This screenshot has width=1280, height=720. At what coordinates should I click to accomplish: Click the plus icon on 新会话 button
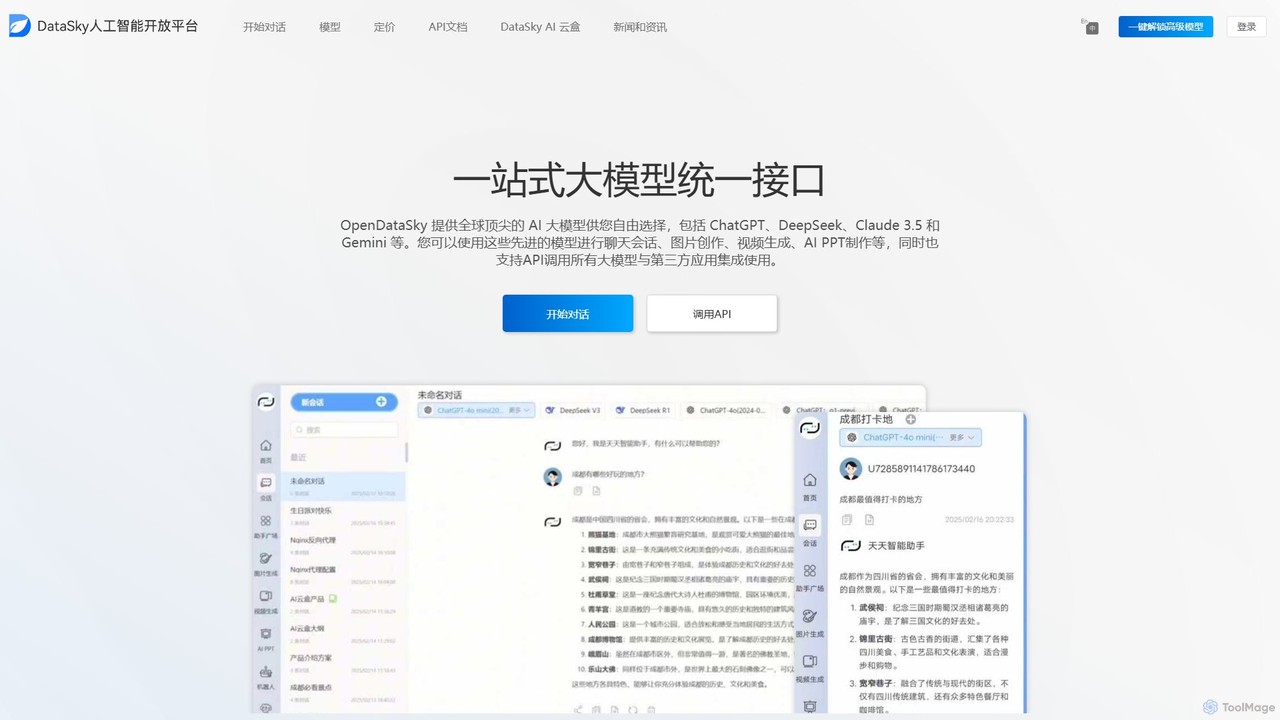coord(381,402)
